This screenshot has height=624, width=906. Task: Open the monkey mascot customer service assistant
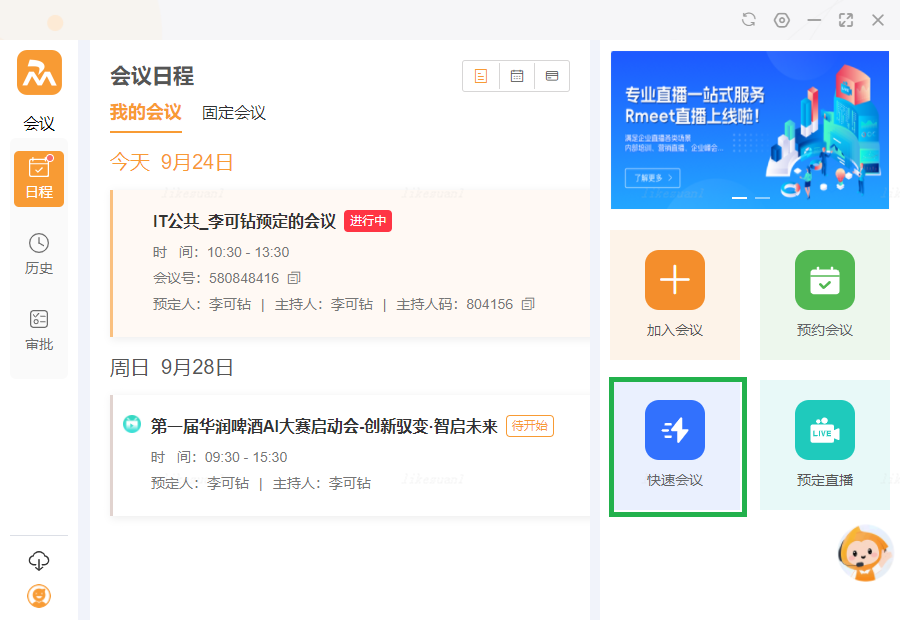click(x=864, y=554)
